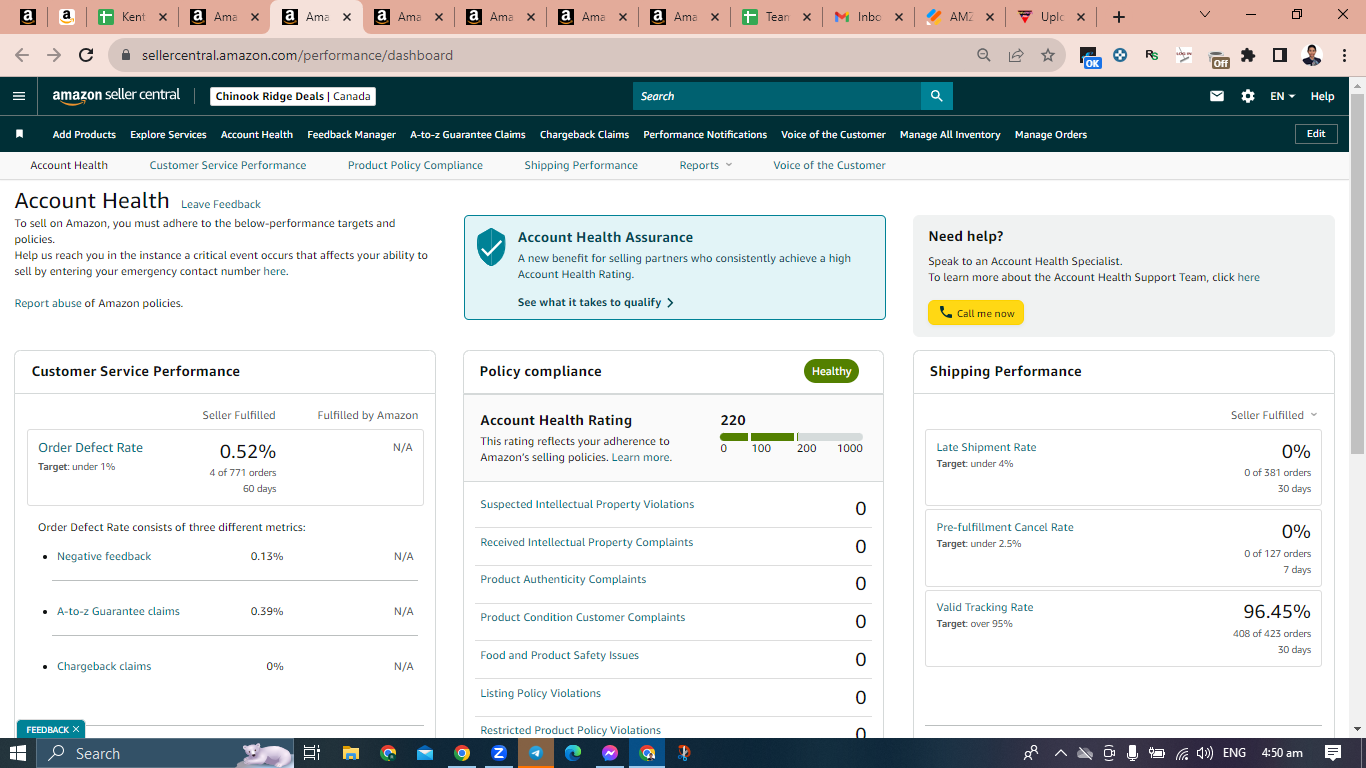The width and height of the screenshot is (1366, 768).
Task: Open the Valid Tracking Rate link
Action: tap(985, 607)
